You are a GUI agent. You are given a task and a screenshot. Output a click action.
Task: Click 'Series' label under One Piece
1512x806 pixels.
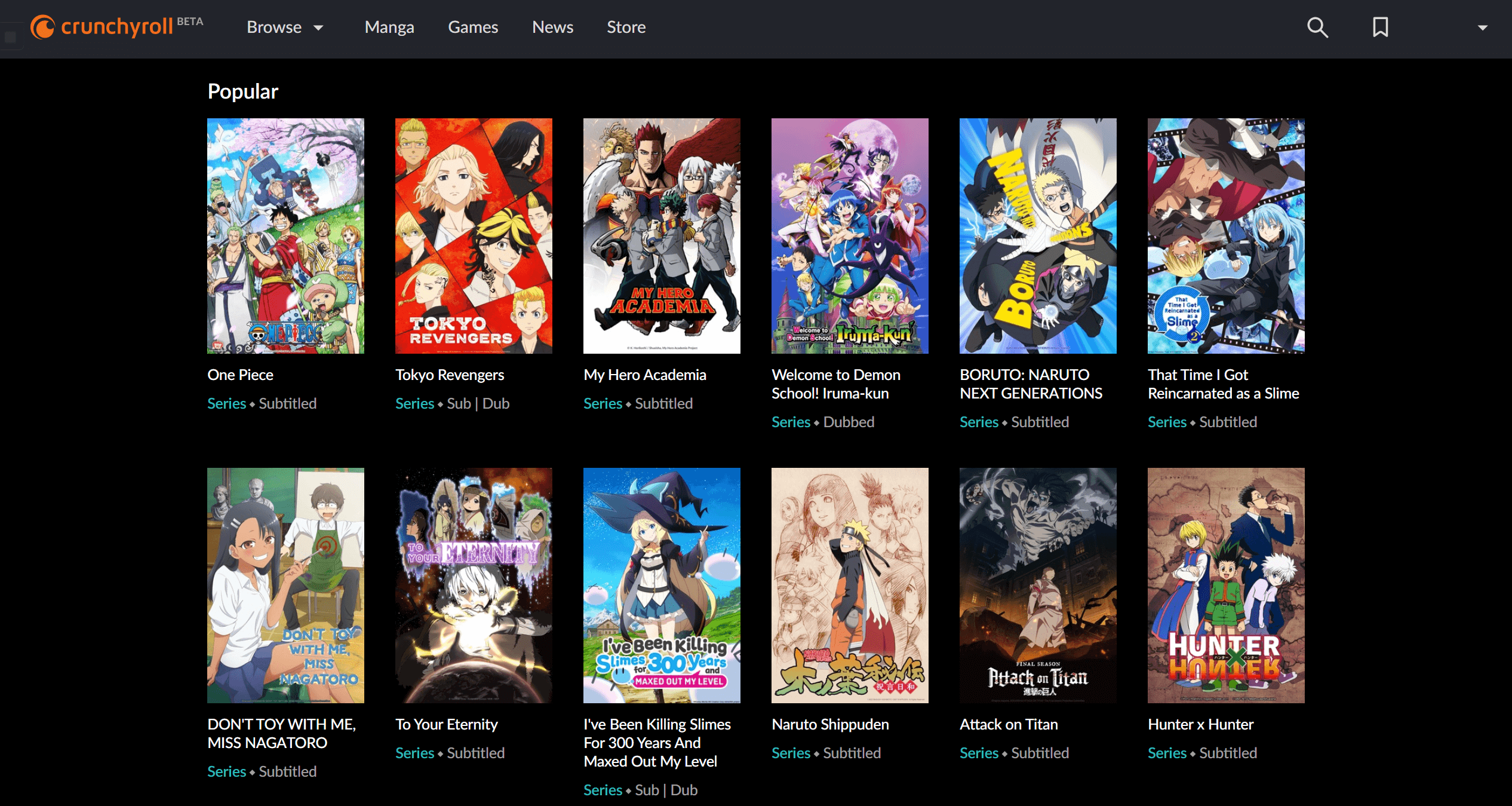click(x=227, y=403)
